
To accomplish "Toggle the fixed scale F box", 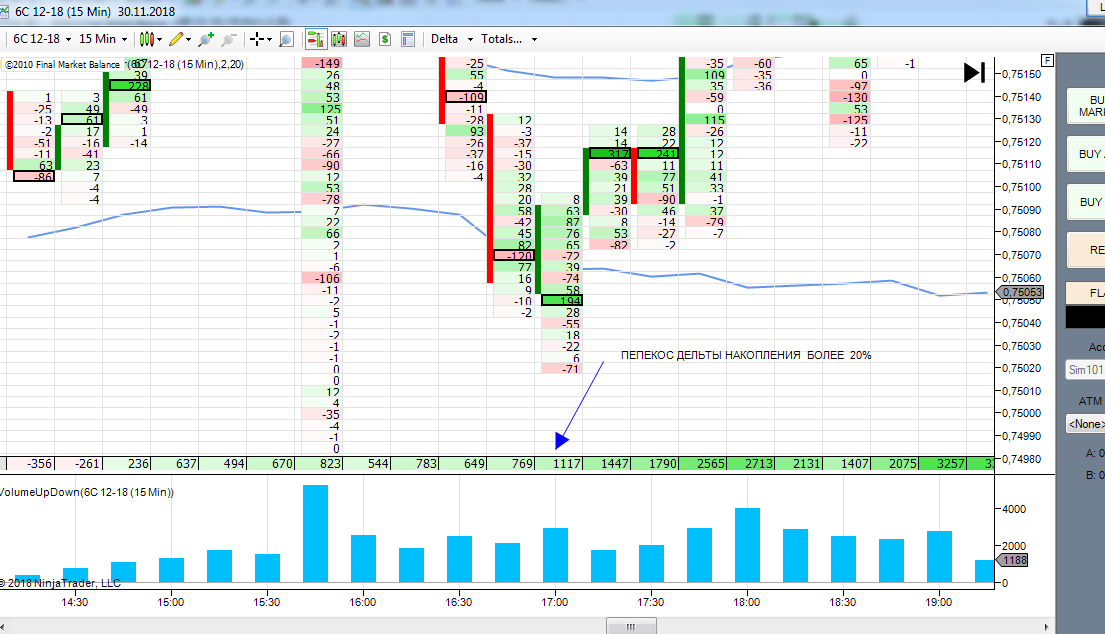I will click(x=1048, y=61).
